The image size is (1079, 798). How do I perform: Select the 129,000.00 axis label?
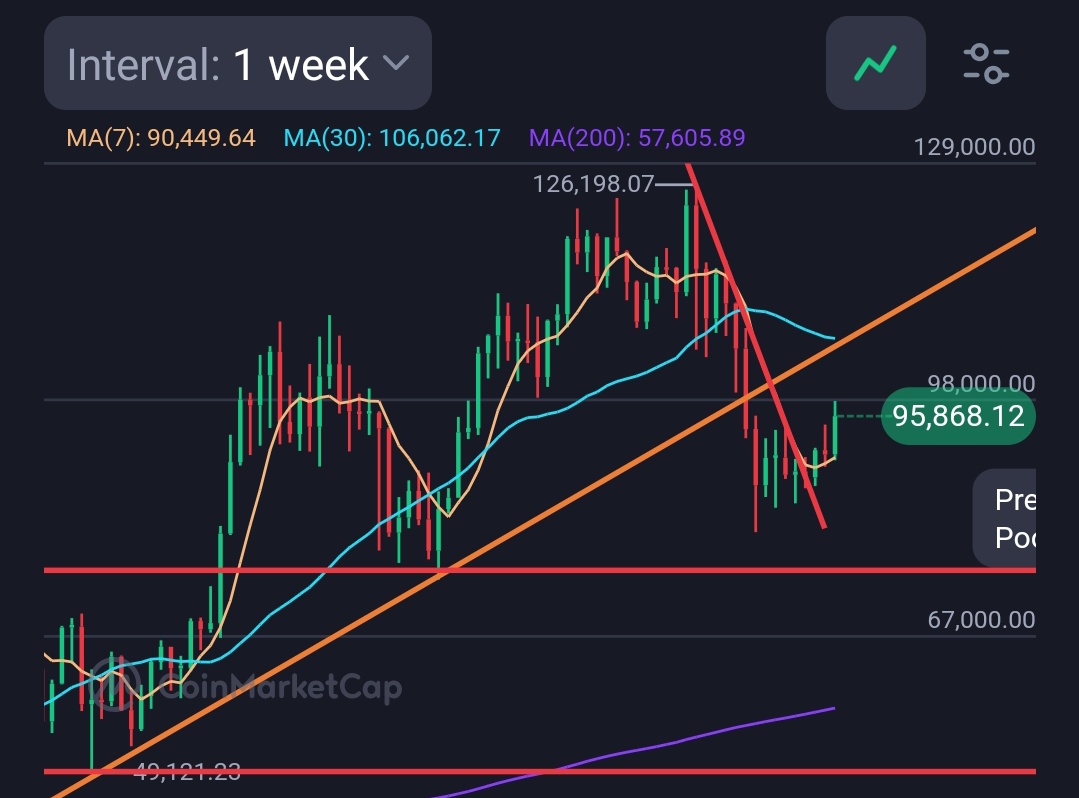pos(975,146)
